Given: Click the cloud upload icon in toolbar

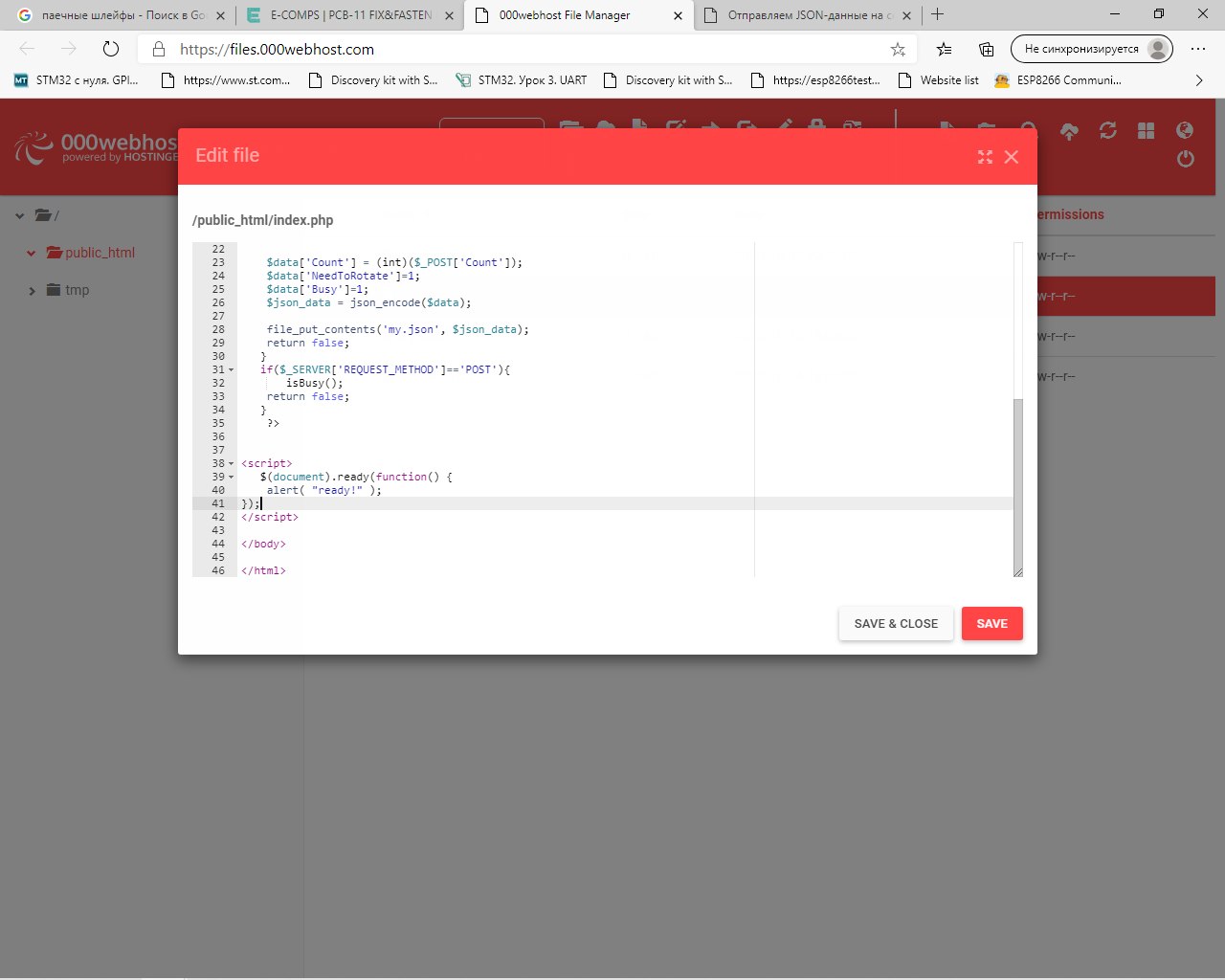Looking at the screenshot, I should click(1069, 131).
